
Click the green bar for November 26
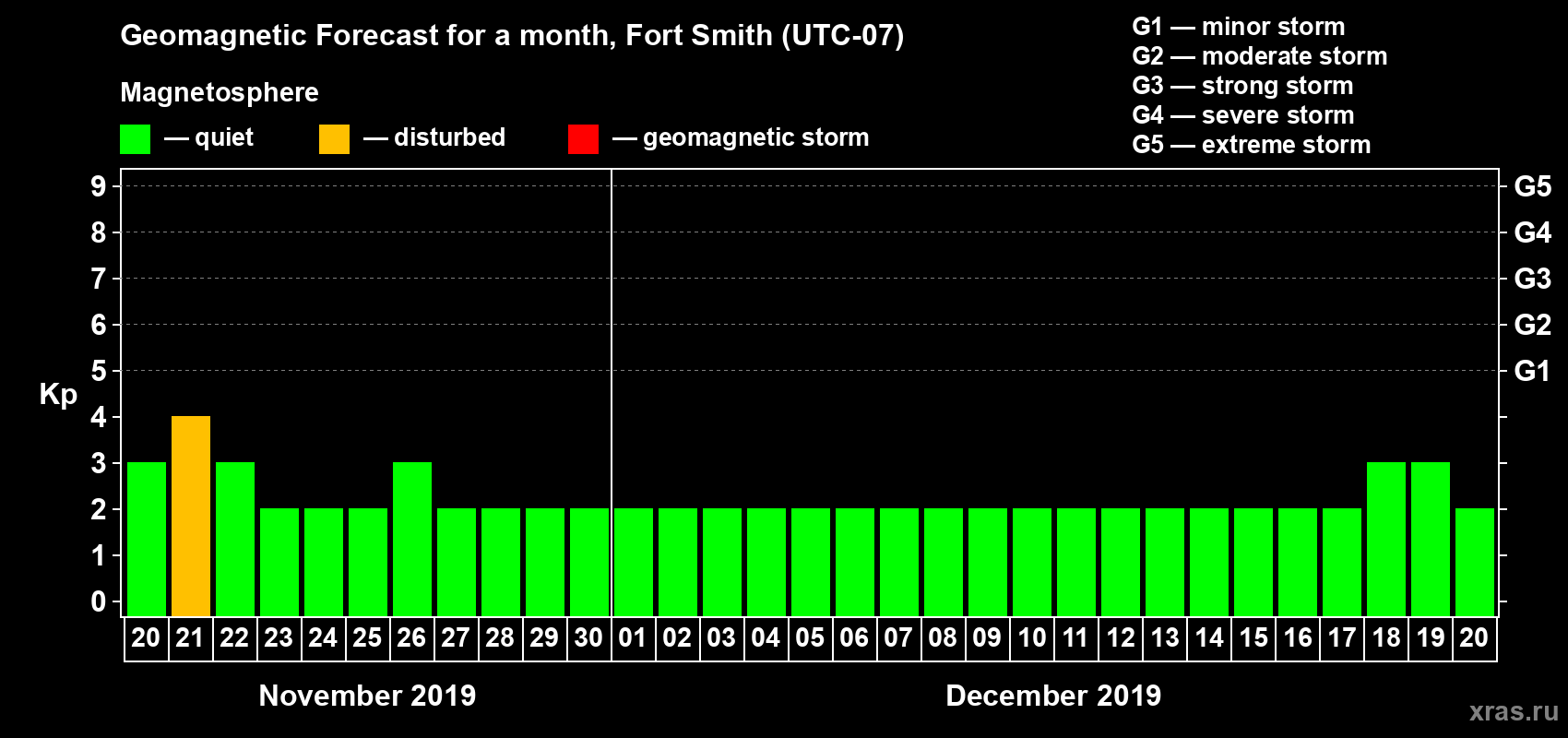(412, 539)
